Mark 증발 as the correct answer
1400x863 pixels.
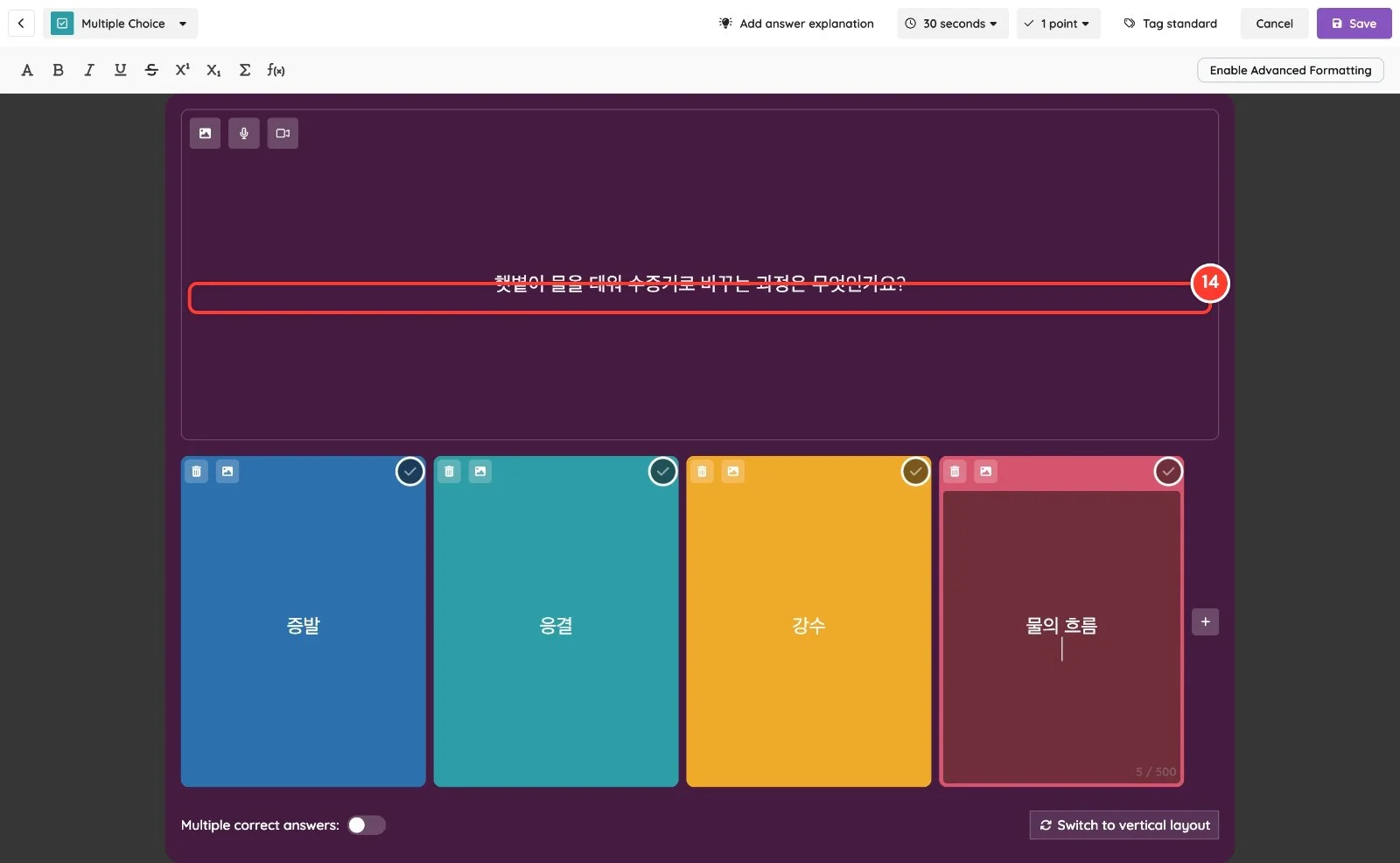click(409, 472)
